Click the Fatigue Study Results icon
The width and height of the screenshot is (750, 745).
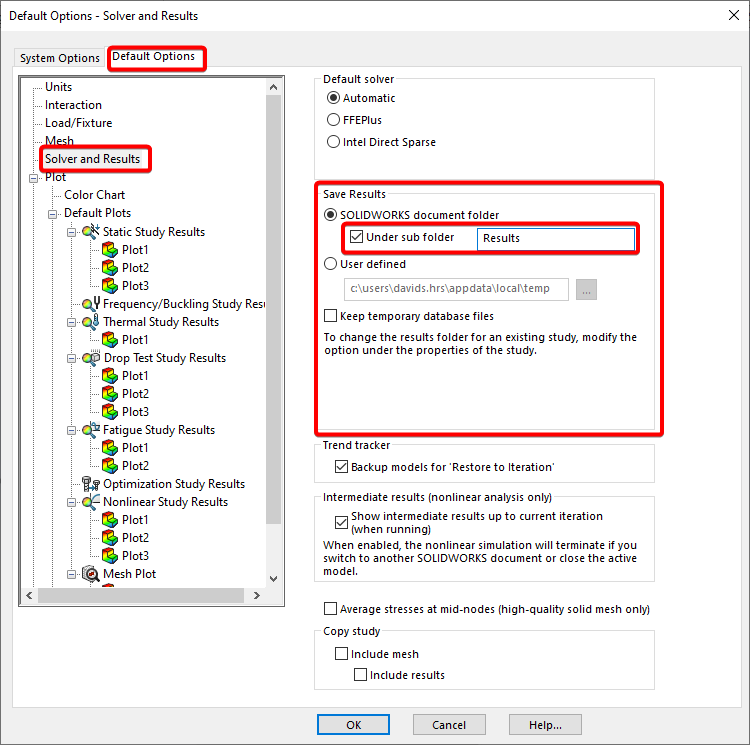pyautogui.click(x=90, y=430)
